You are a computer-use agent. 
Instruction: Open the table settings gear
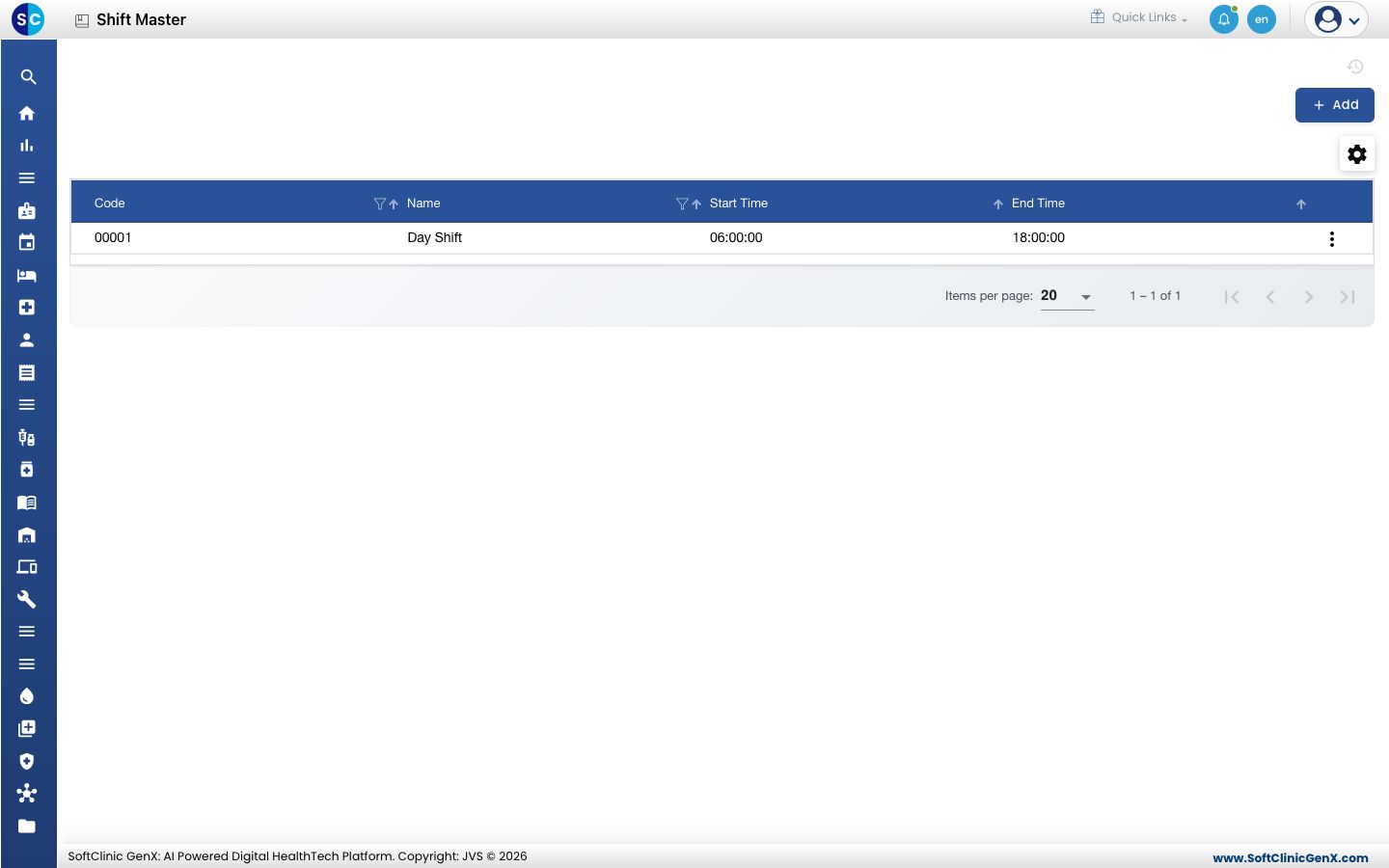(1357, 154)
